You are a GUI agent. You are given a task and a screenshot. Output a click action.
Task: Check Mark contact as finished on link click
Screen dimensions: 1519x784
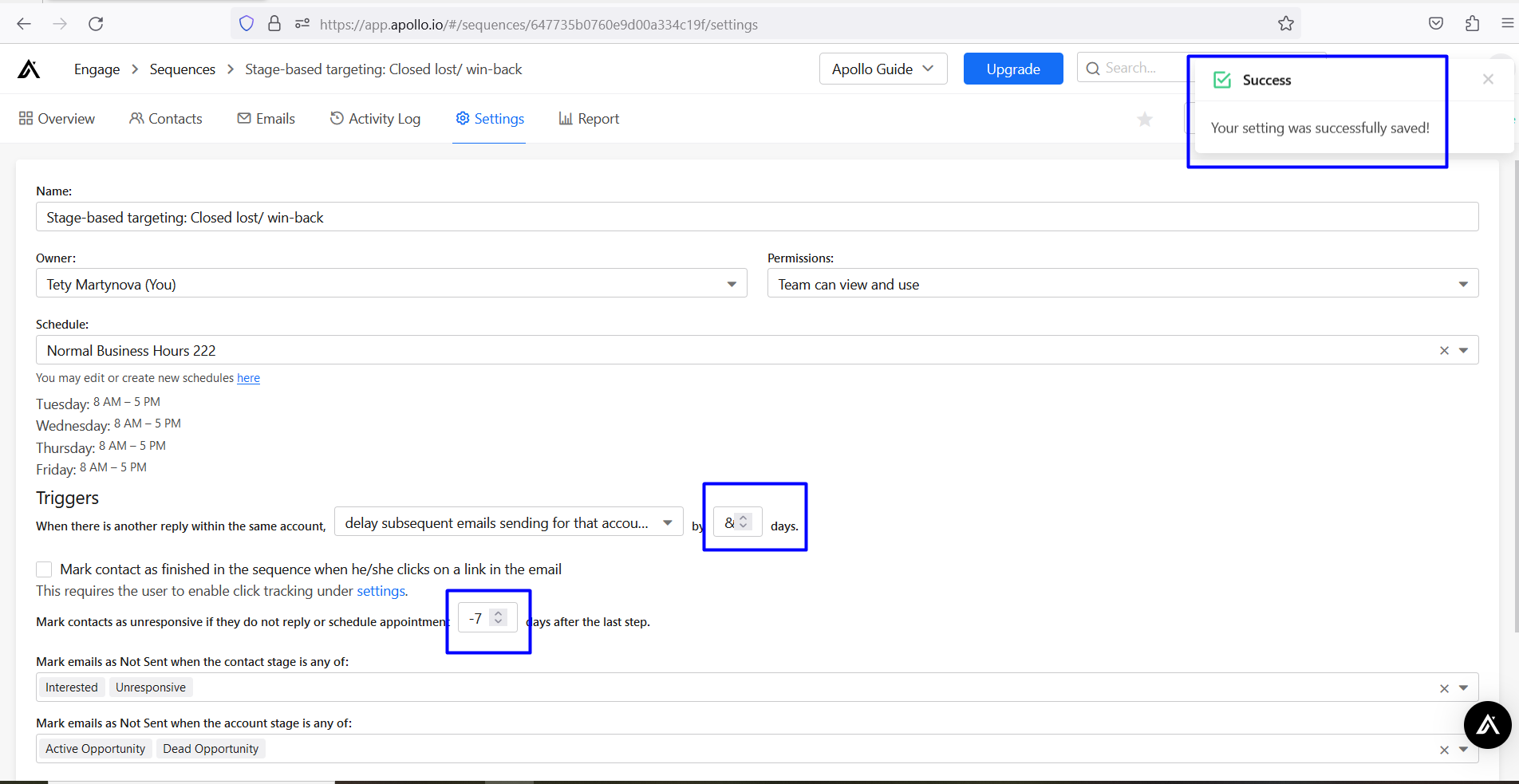[x=44, y=569]
